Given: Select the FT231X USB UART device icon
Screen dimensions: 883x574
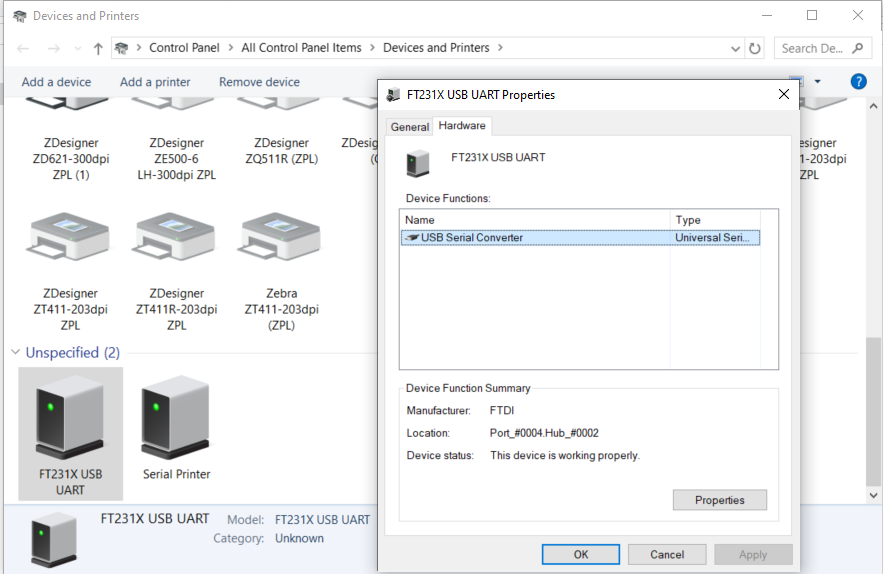Looking at the screenshot, I should 70,418.
